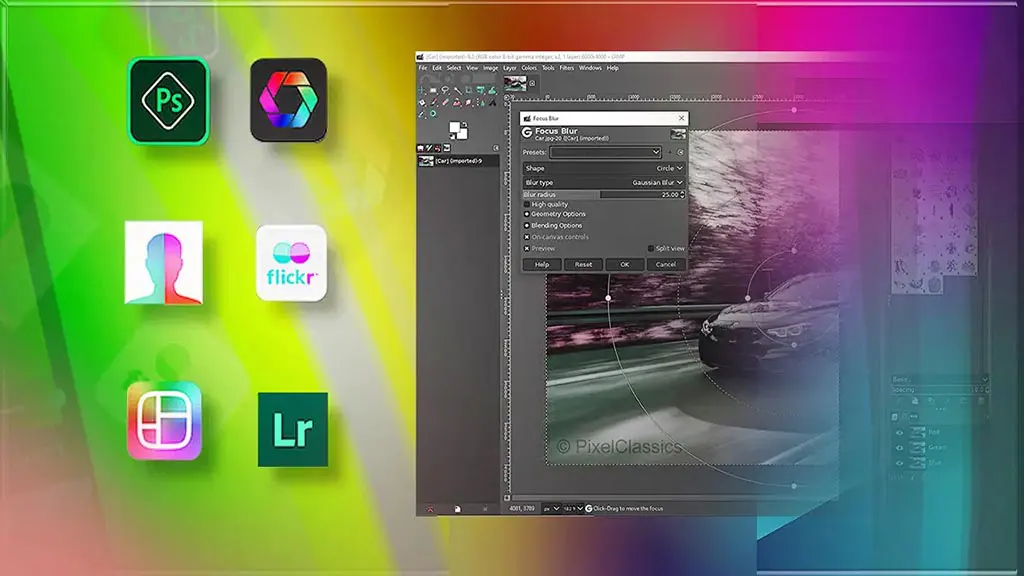Image resolution: width=1024 pixels, height=576 pixels.
Task: Select the Free Select lasso tool
Action: (x=445, y=89)
